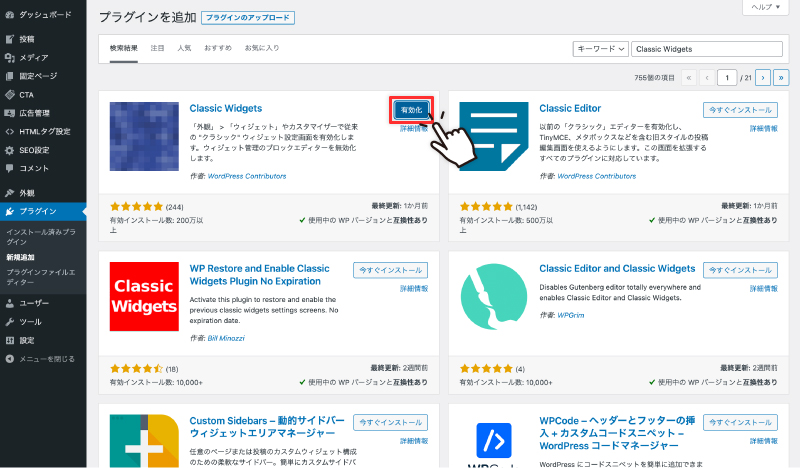View details for WP Restore Classic Widgets plugin
800x468 pixels.
pos(414,289)
